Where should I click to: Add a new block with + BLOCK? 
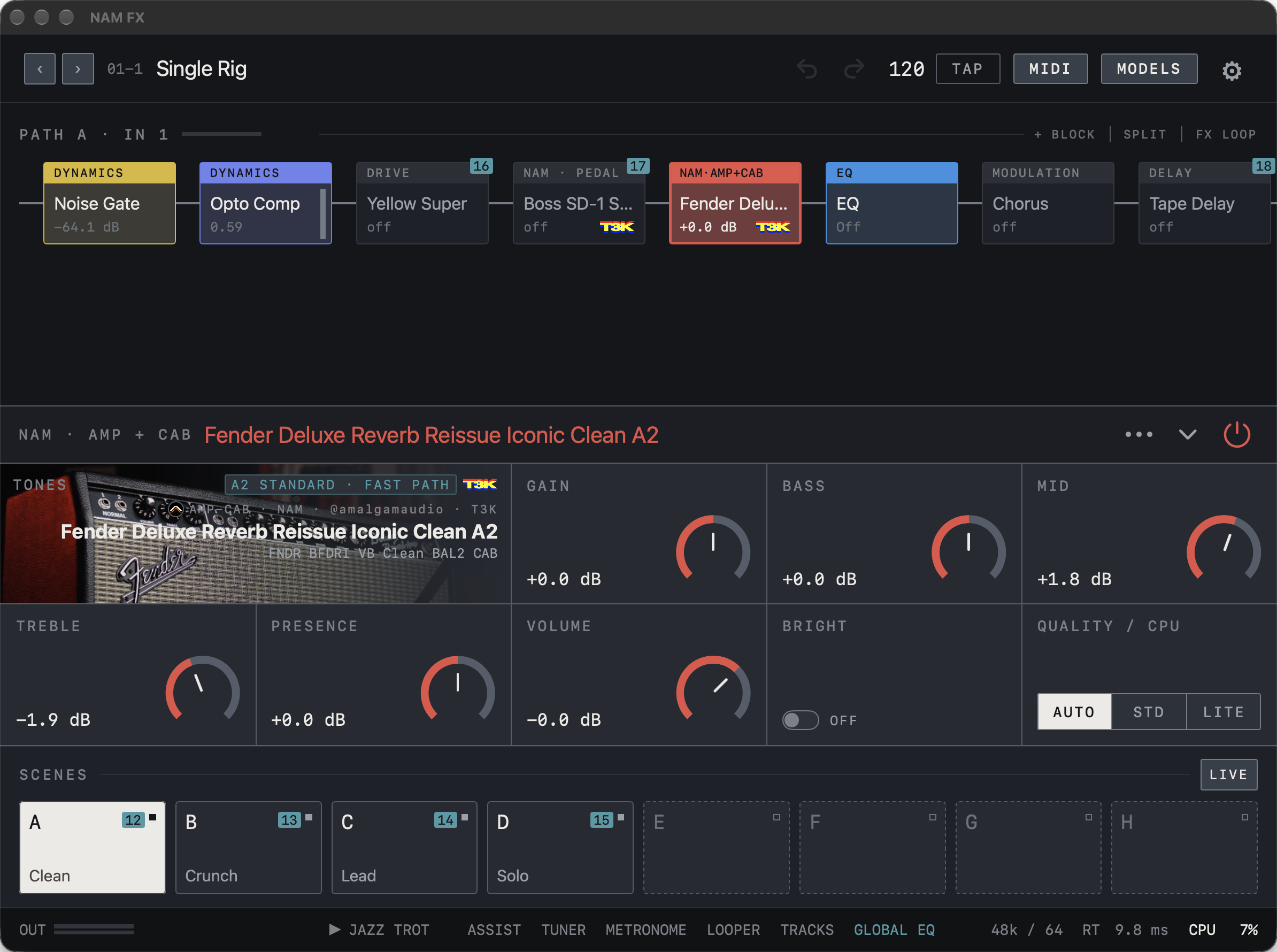pyautogui.click(x=1064, y=134)
